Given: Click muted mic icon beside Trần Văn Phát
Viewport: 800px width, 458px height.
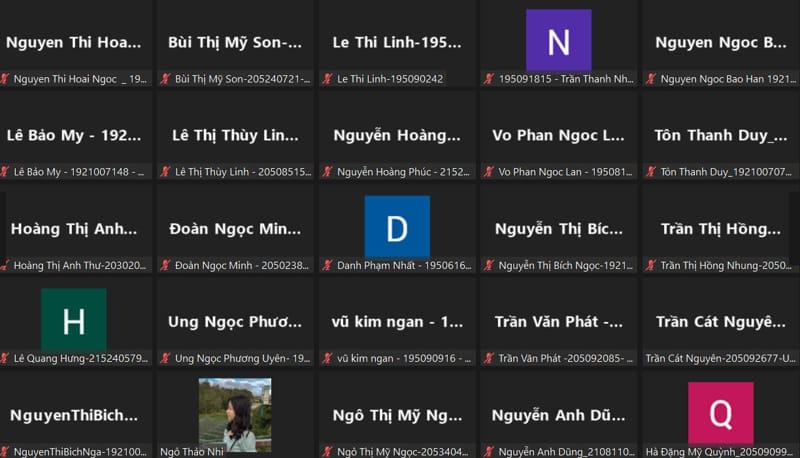Looking at the screenshot, I should 490,358.
